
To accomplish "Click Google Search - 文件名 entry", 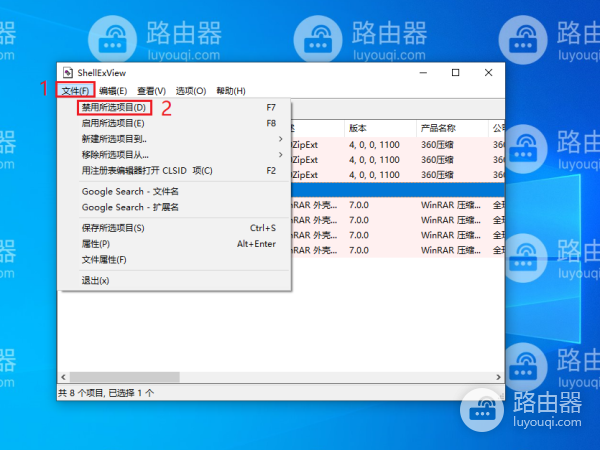I will pos(176,191).
